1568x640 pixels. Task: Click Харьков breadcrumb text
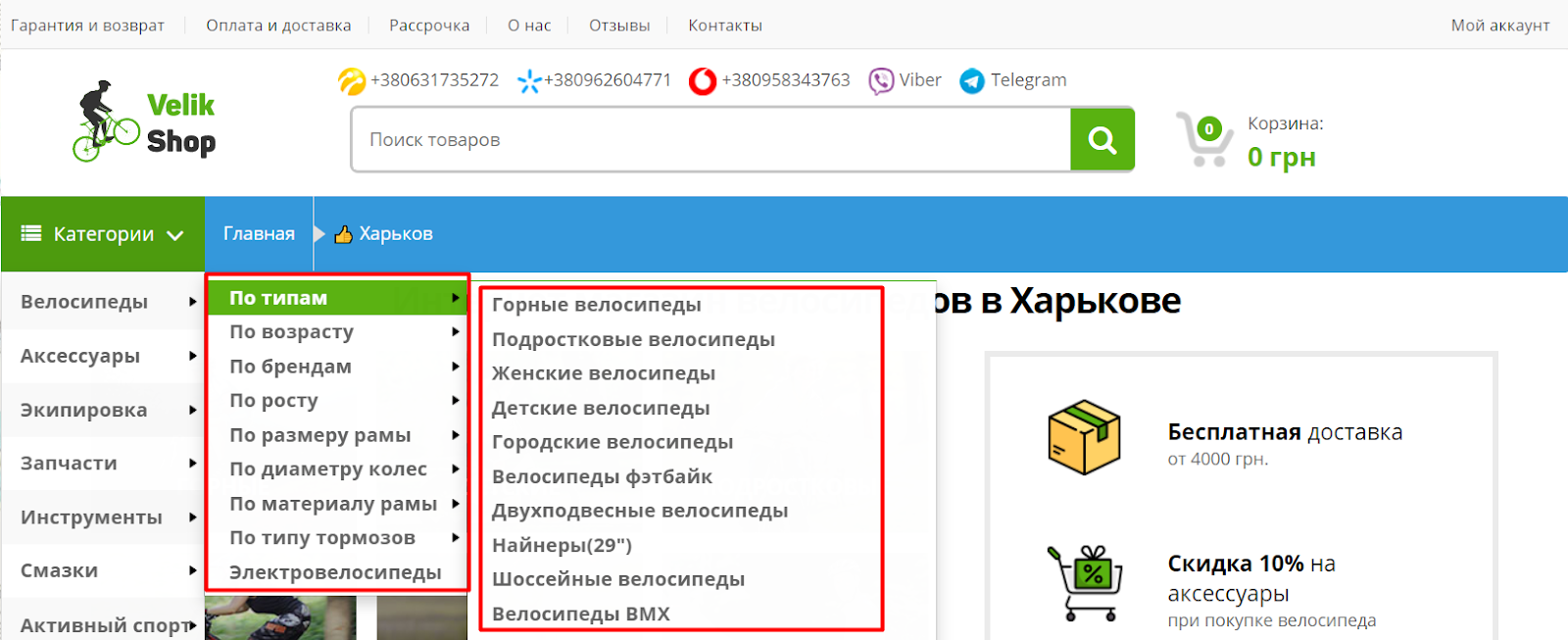click(396, 234)
